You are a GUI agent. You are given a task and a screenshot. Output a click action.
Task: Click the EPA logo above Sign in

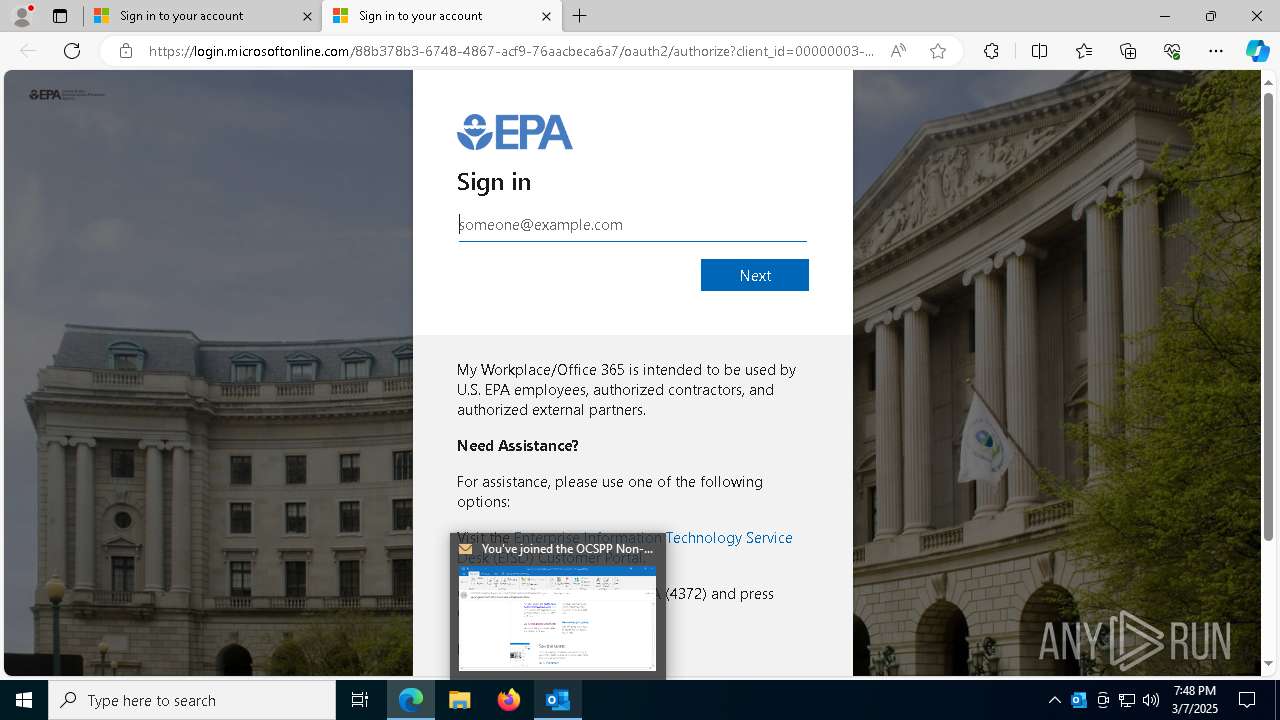(x=515, y=132)
